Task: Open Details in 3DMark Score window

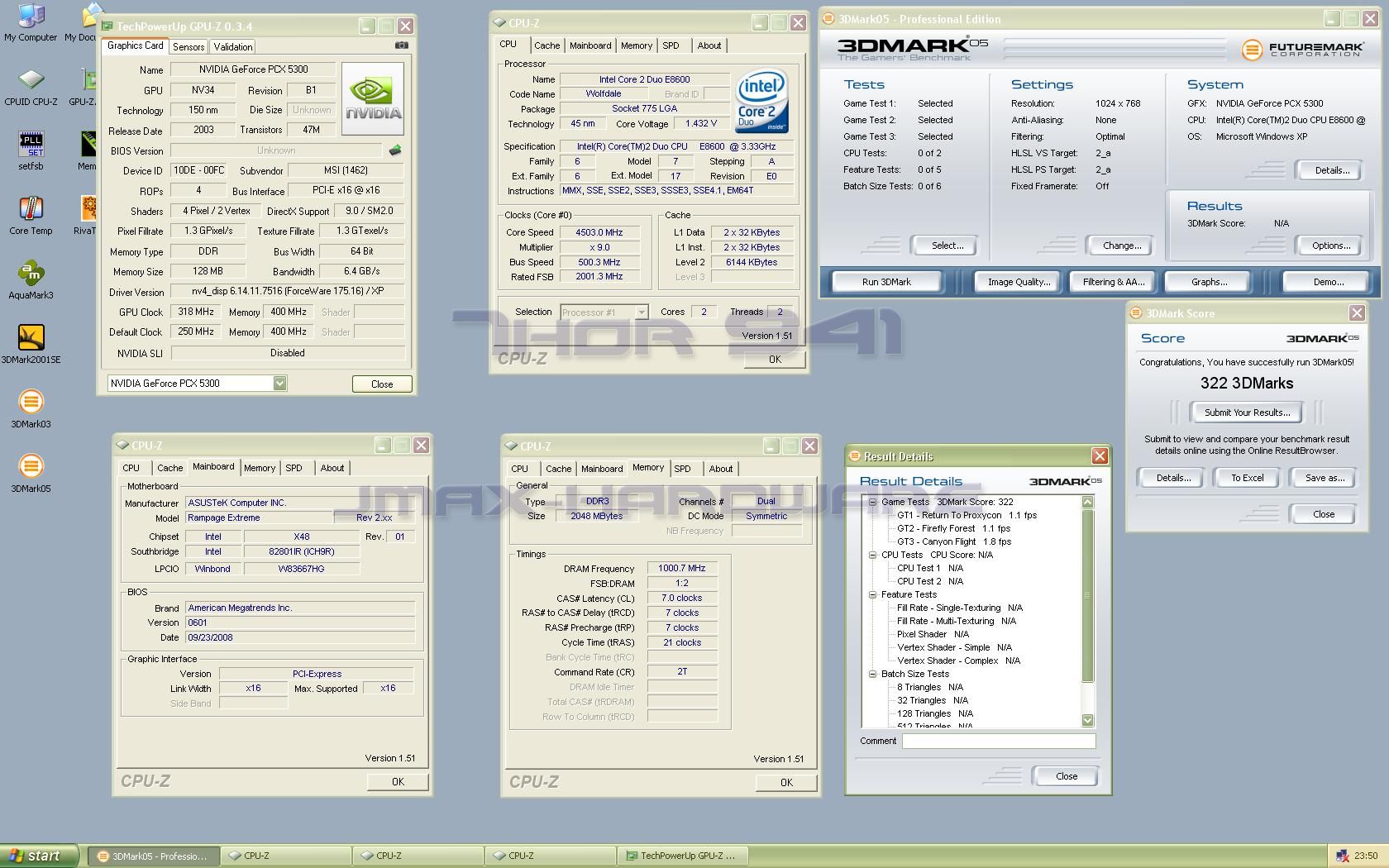Action: click(x=1173, y=478)
